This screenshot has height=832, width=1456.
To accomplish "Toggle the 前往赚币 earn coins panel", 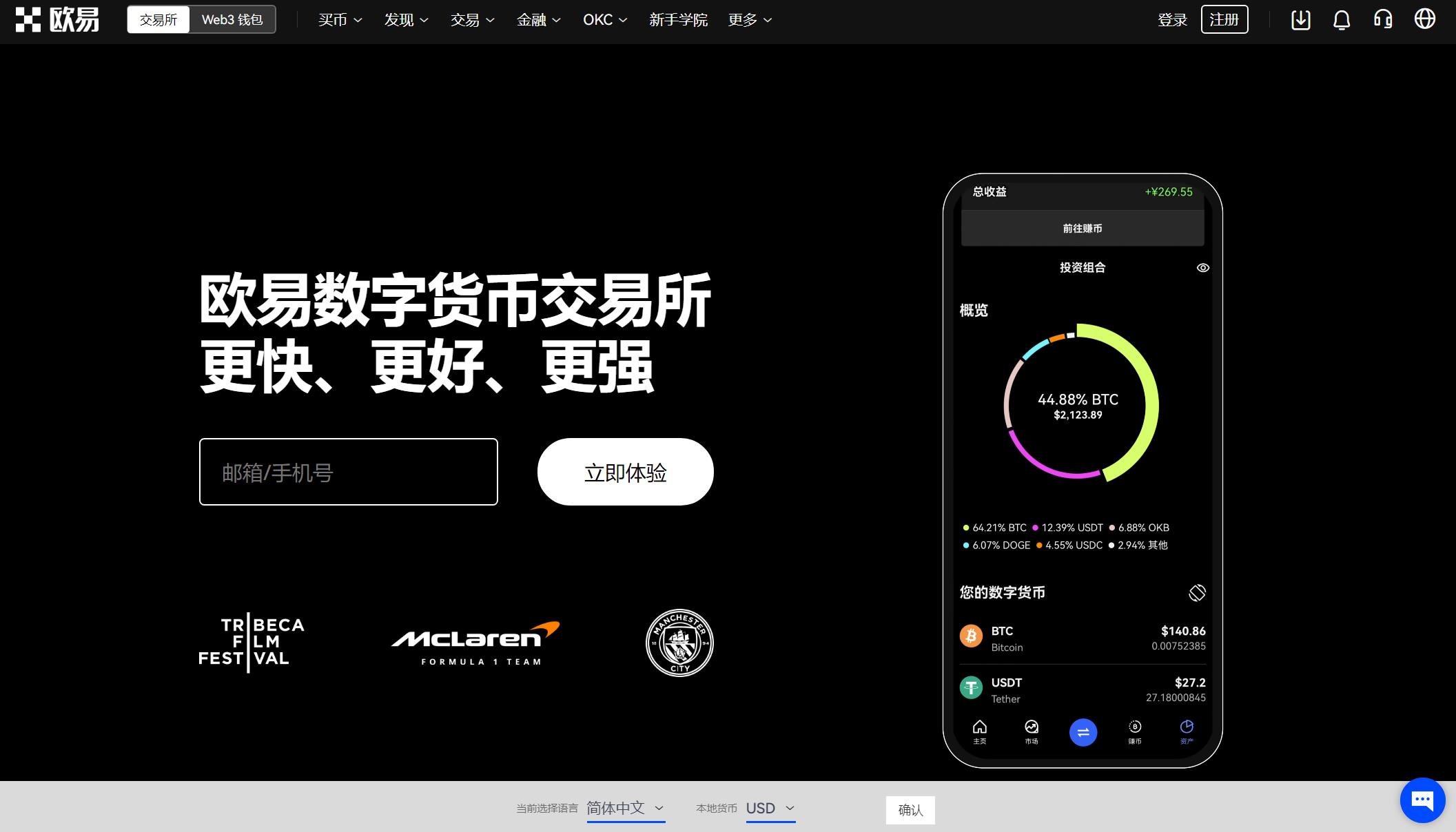I will pyautogui.click(x=1082, y=228).
